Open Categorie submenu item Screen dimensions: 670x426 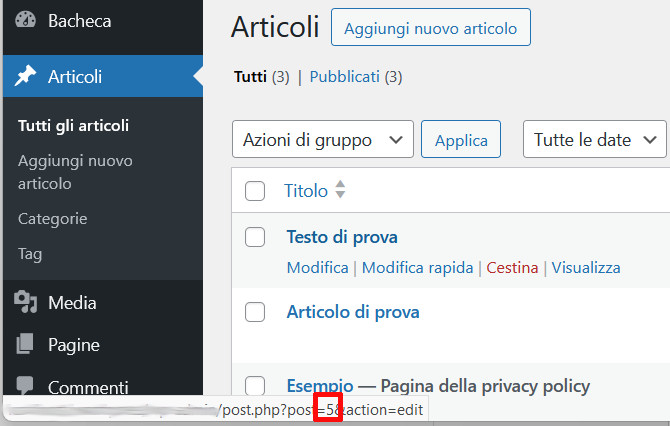click(53, 219)
